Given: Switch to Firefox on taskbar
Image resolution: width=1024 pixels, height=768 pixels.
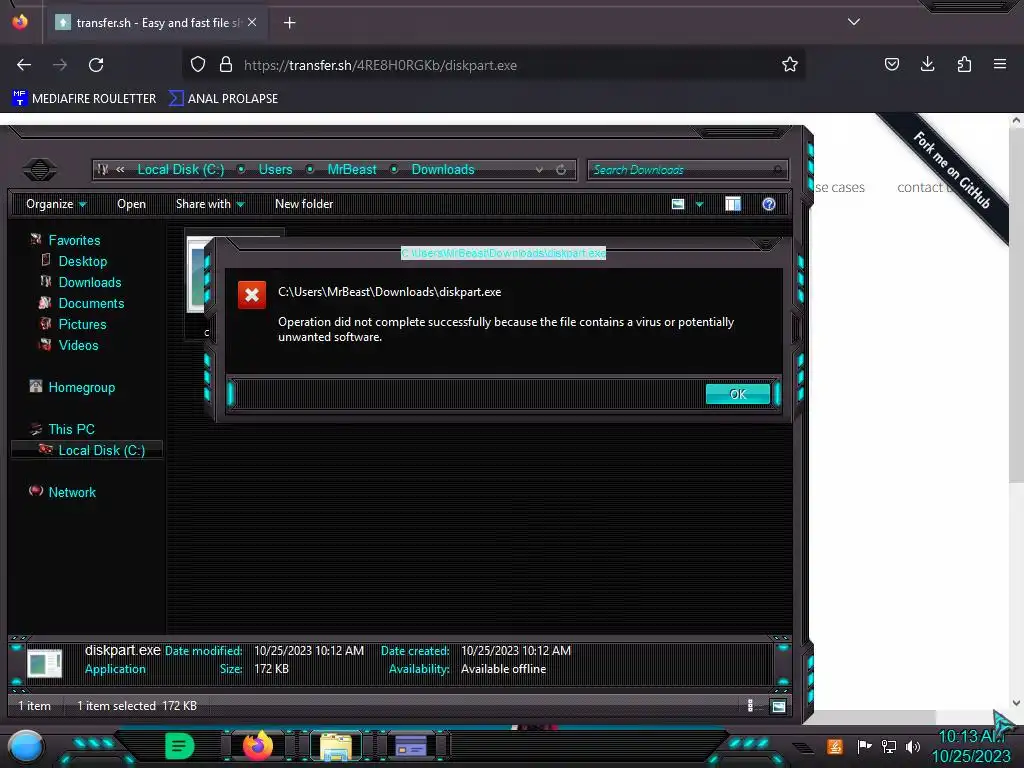Looking at the screenshot, I should click(x=258, y=745).
